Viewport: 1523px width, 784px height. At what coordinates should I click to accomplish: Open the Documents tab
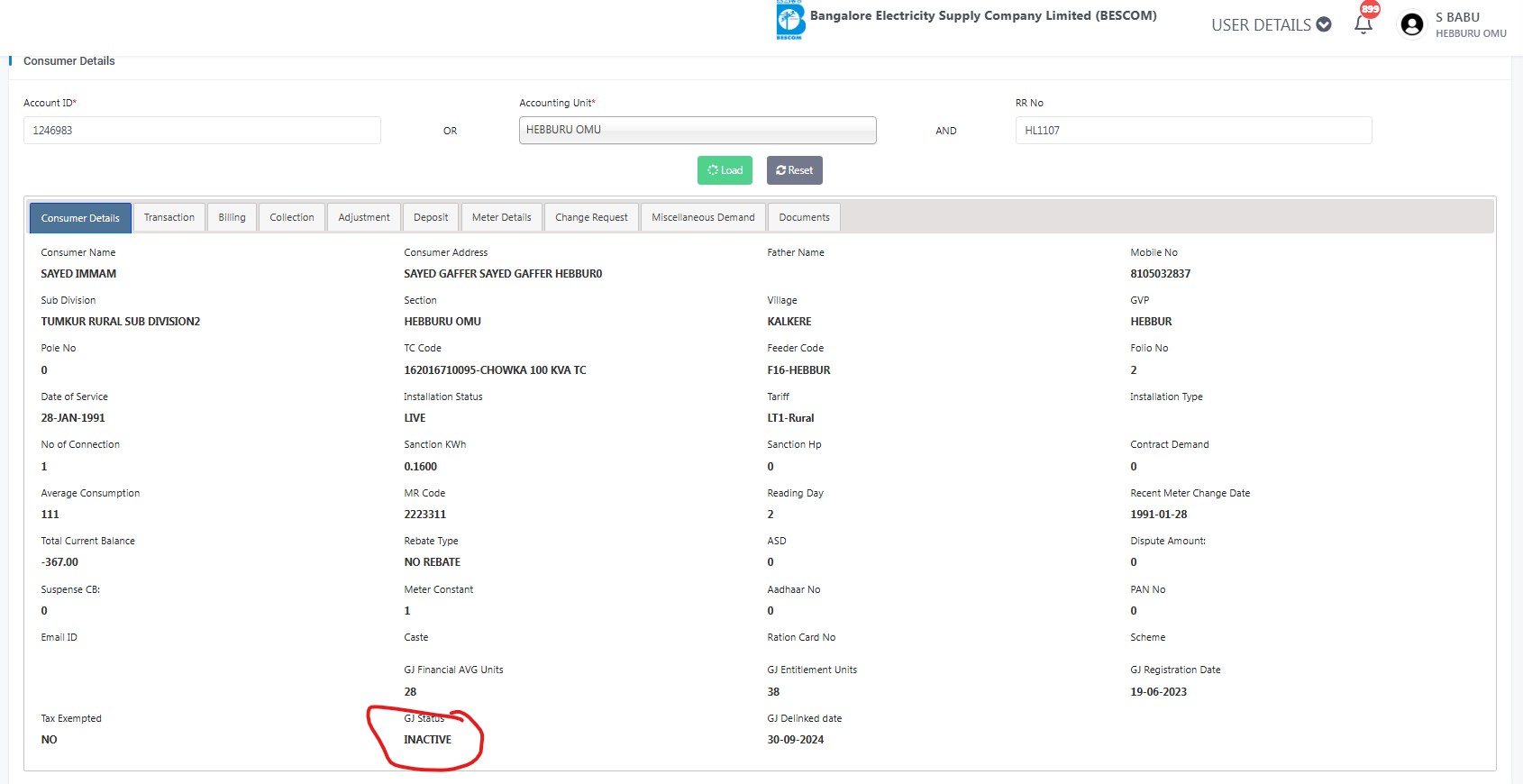coord(804,217)
